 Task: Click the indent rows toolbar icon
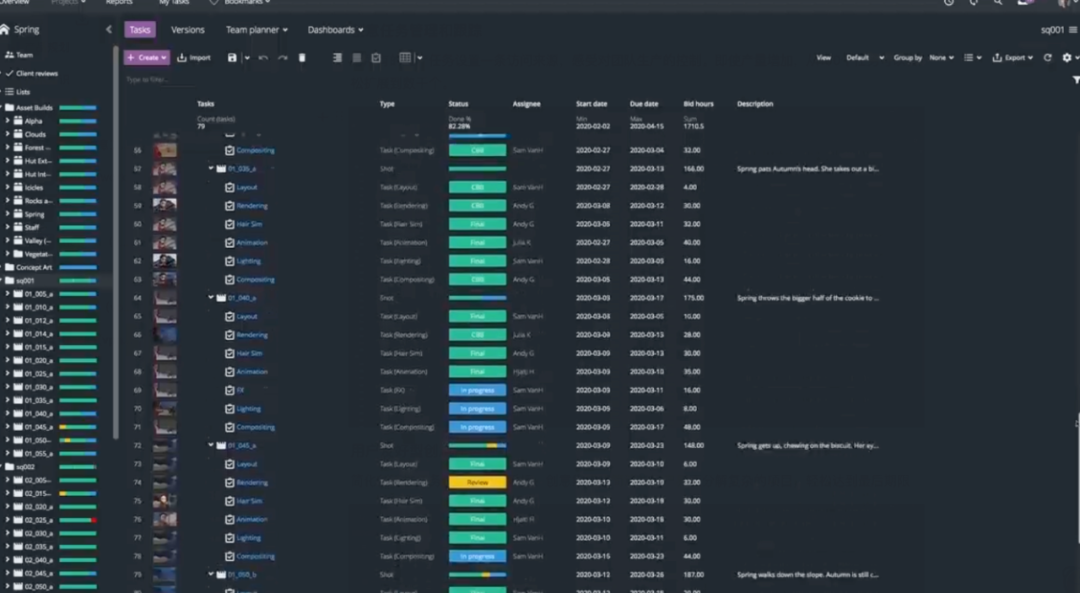(x=338, y=58)
